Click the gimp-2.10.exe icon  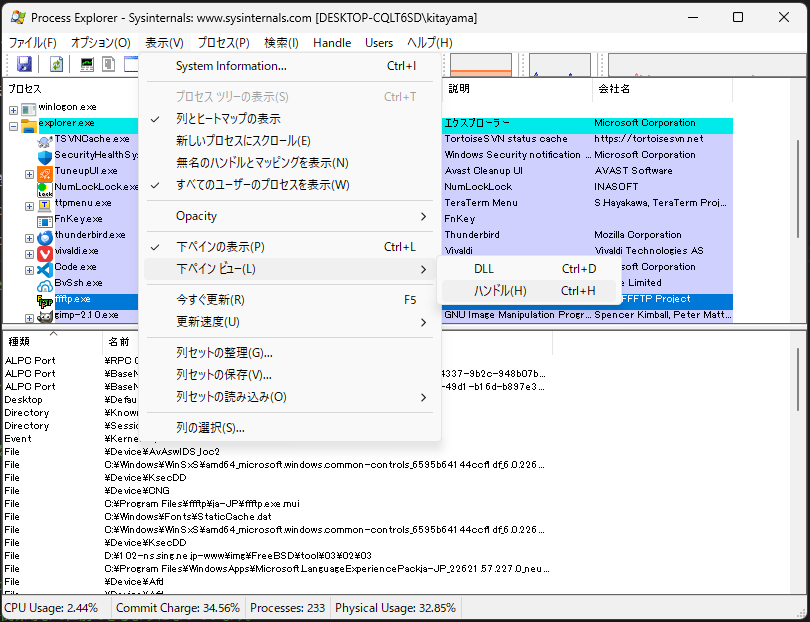point(45,317)
